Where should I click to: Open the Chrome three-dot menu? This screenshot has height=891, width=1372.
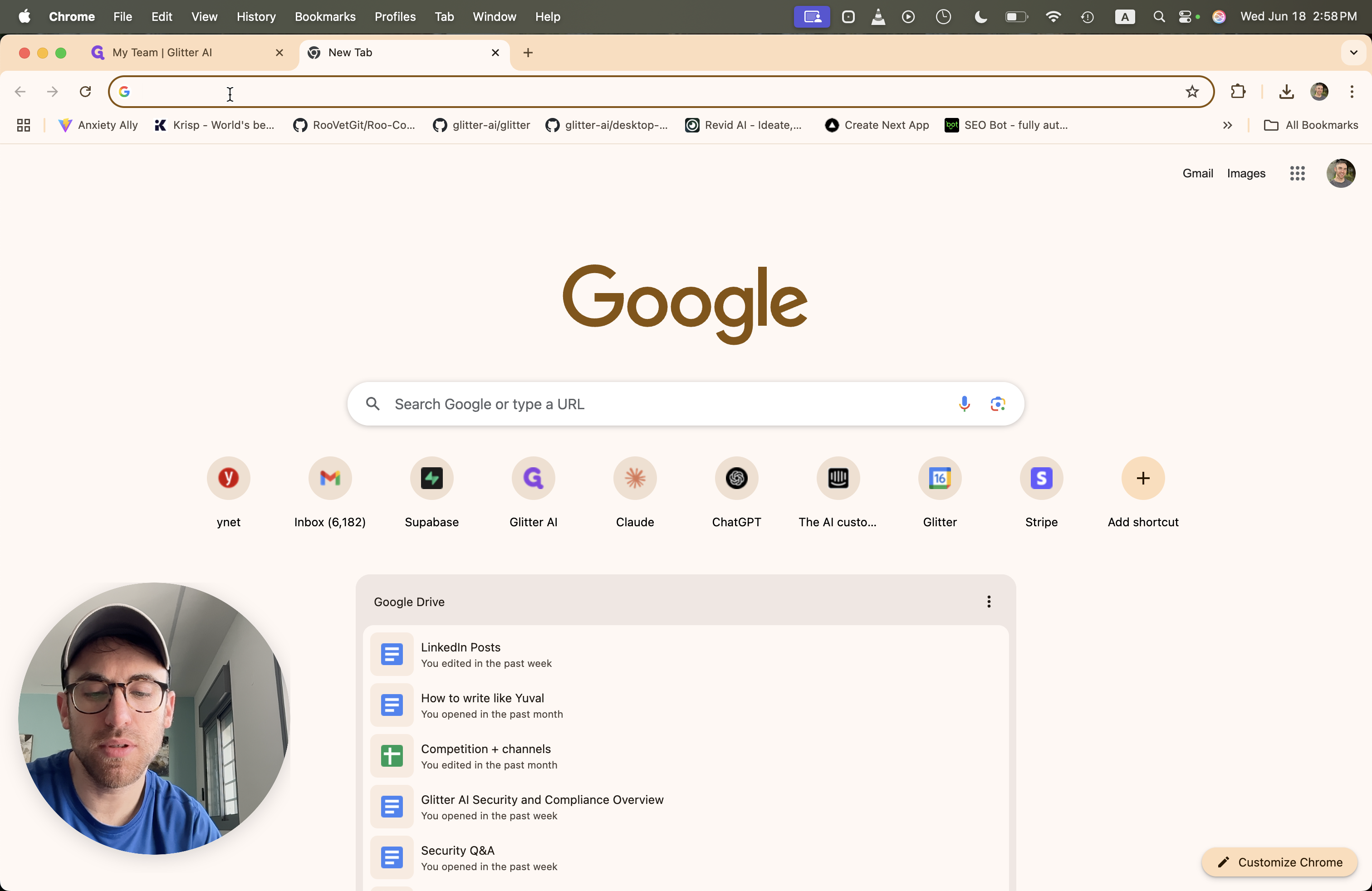(1351, 92)
